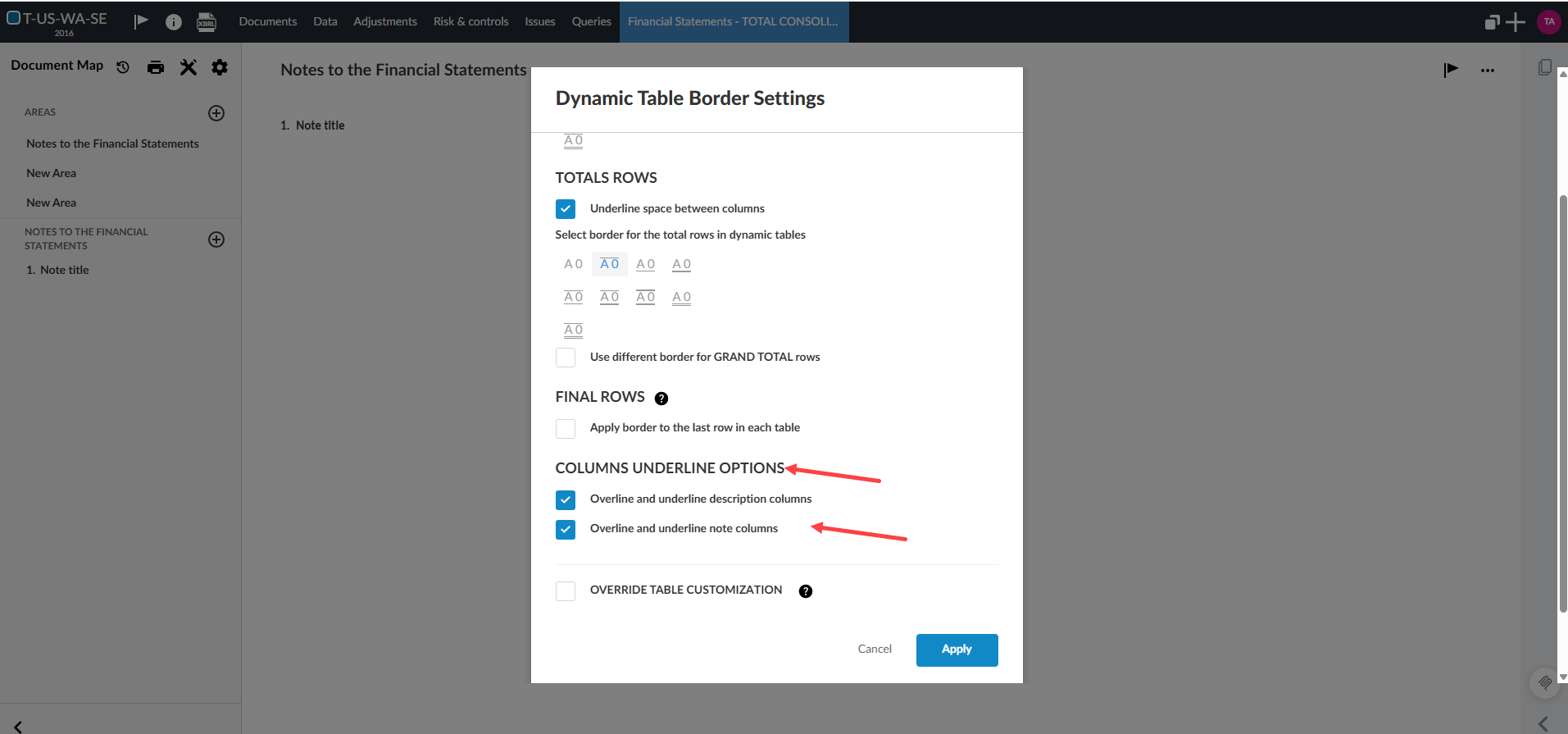Image resolution: width=1568 pixels, height=734 pixels.
Task: Open the wrench tools icon in Document Map
Action: point(189,67)
